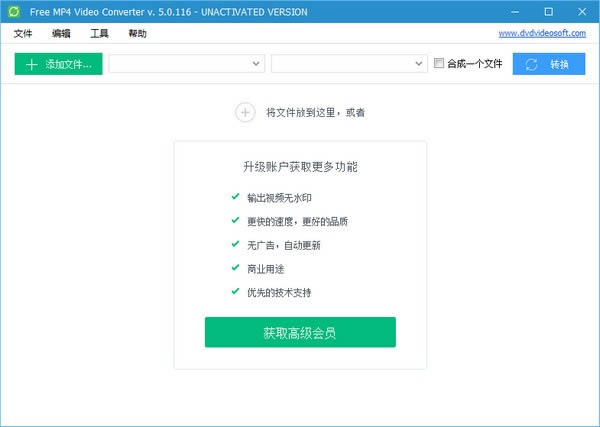Click the 添加文件... button

(59, 64)
